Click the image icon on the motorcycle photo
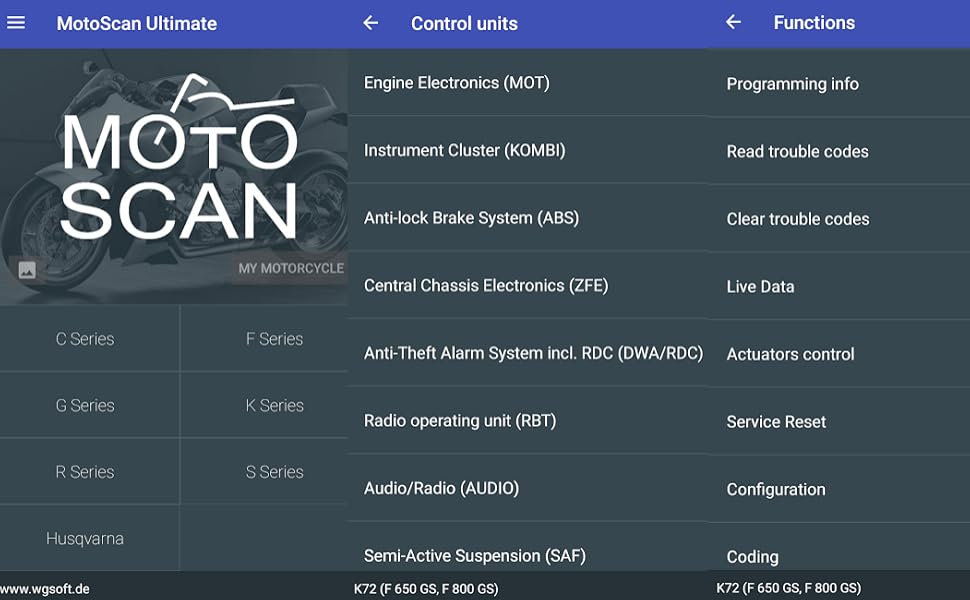The width and height of the screenshot is (970, 600). [x=26, y=271]
